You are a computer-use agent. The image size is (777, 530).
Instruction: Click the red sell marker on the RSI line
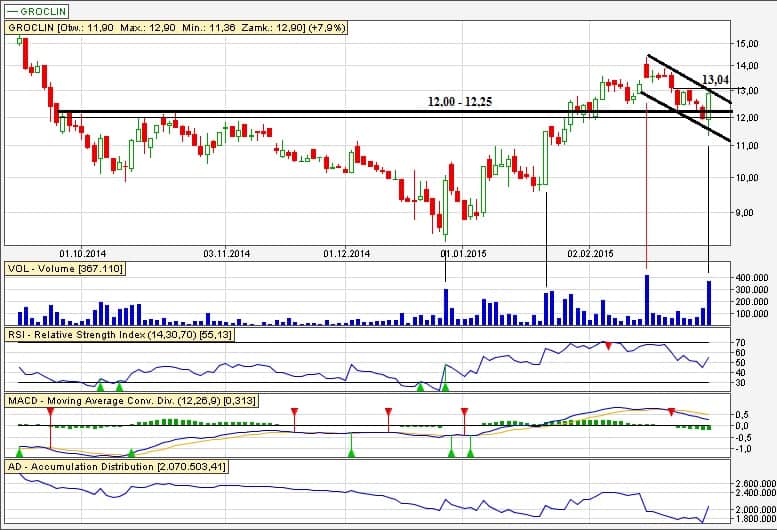pyautogui.click(x=607, y=345)
